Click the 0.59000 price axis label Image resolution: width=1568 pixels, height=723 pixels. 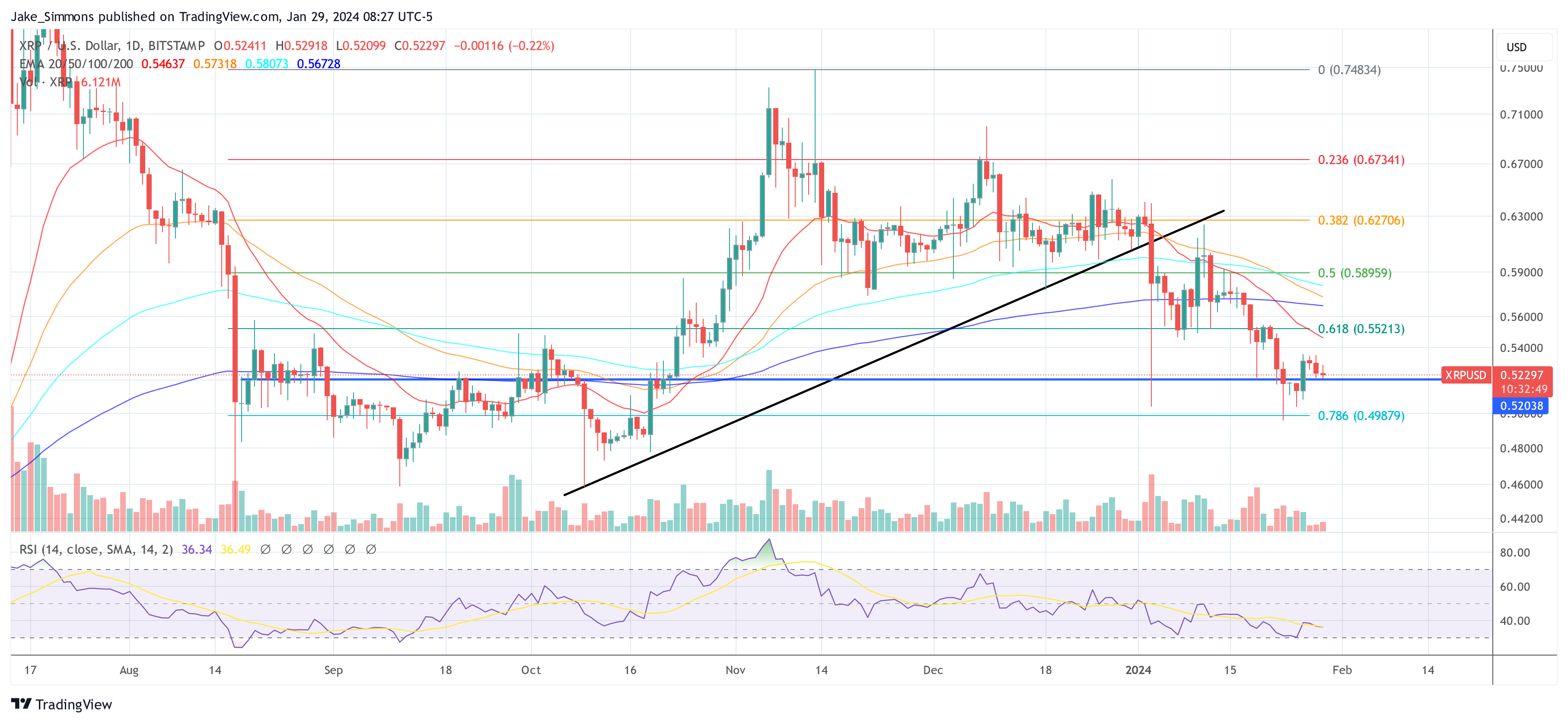point(1521,272)
